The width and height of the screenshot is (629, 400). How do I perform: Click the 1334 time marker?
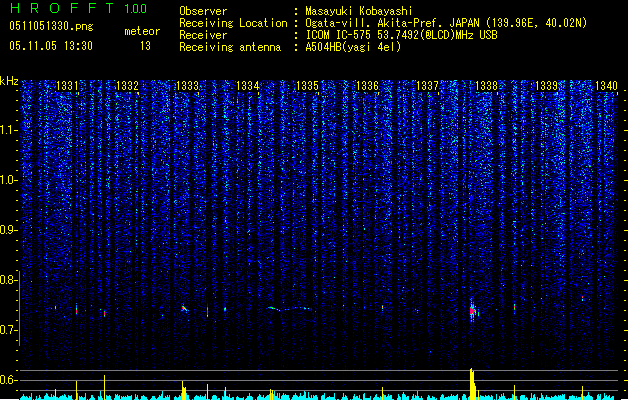point(248,86)
